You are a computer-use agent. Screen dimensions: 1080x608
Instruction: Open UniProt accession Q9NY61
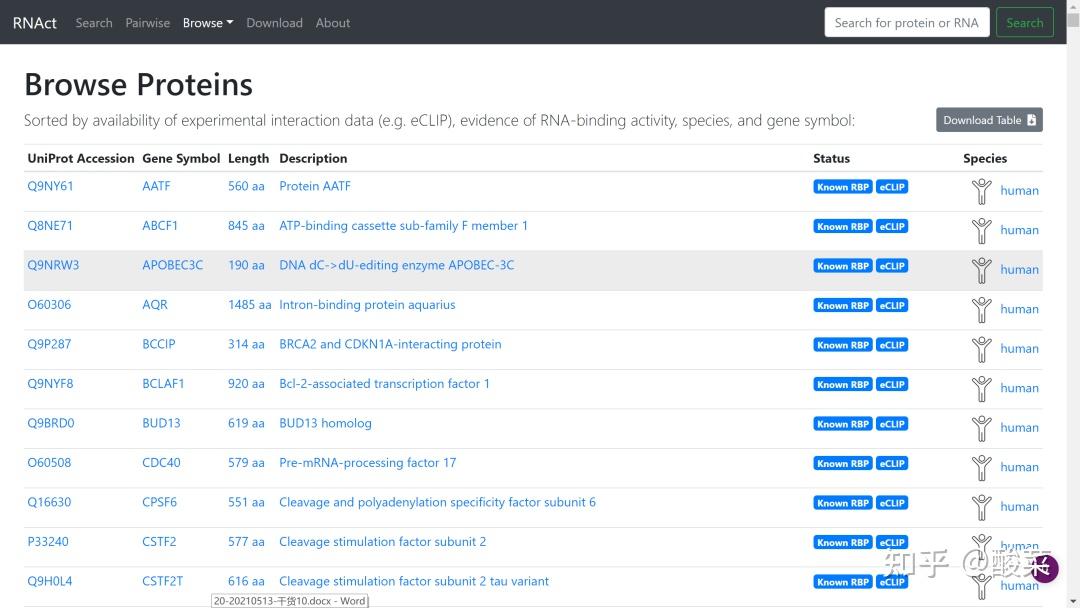point(50,186)
